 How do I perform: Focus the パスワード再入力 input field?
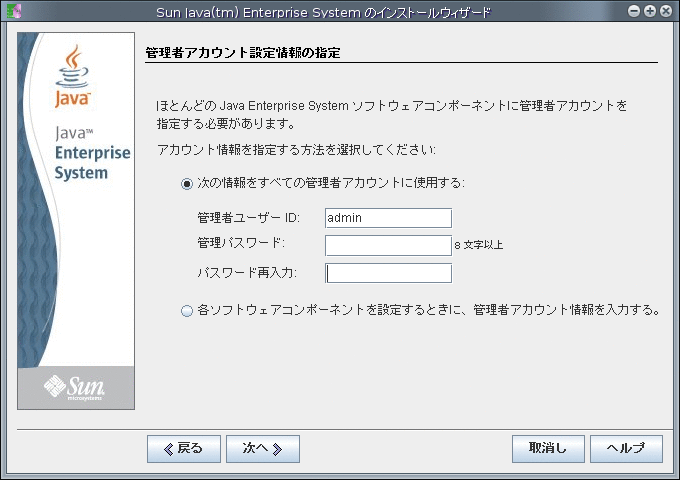[x=388, y=273]
